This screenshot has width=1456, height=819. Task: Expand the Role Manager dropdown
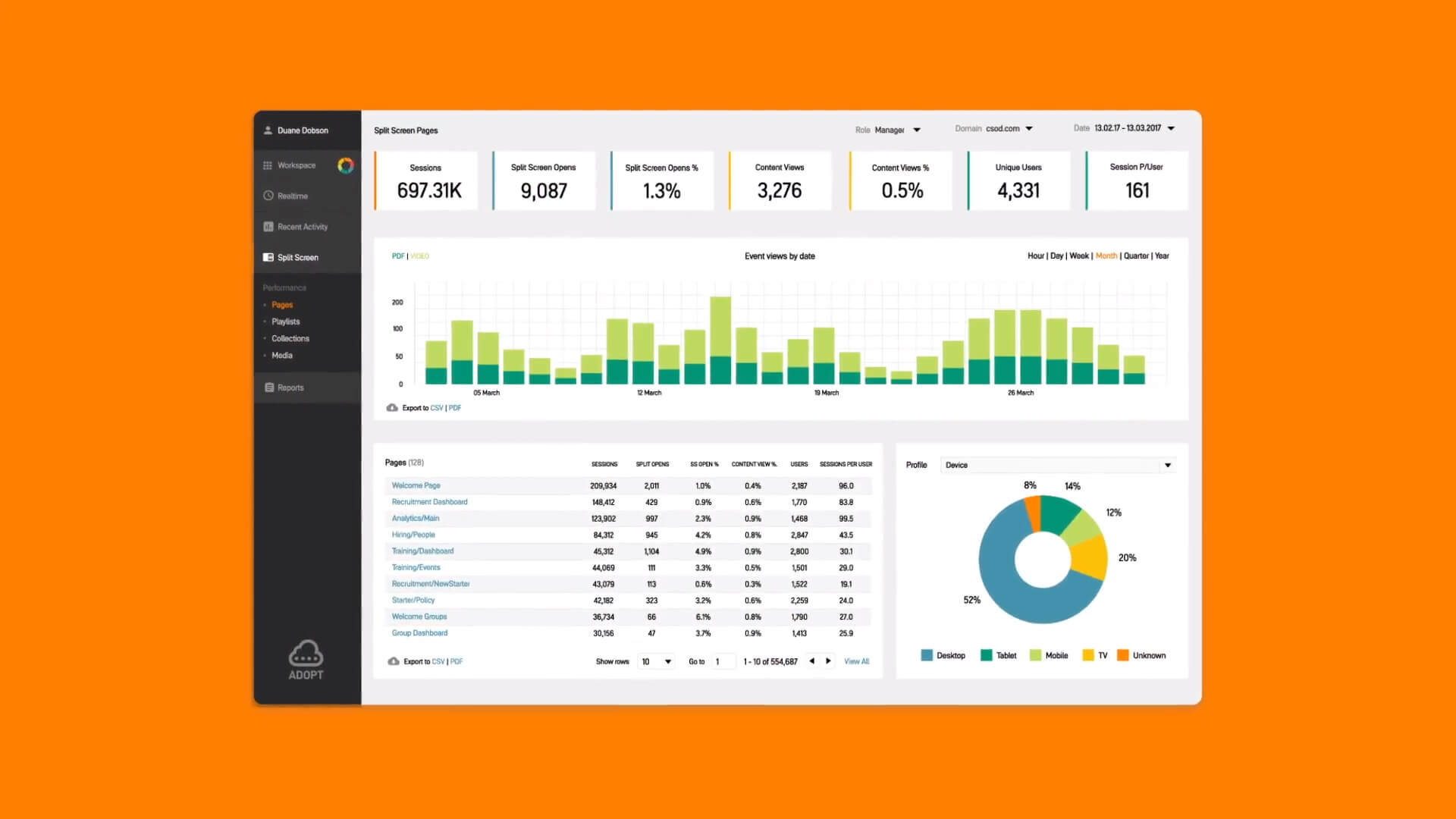(917, 130)
